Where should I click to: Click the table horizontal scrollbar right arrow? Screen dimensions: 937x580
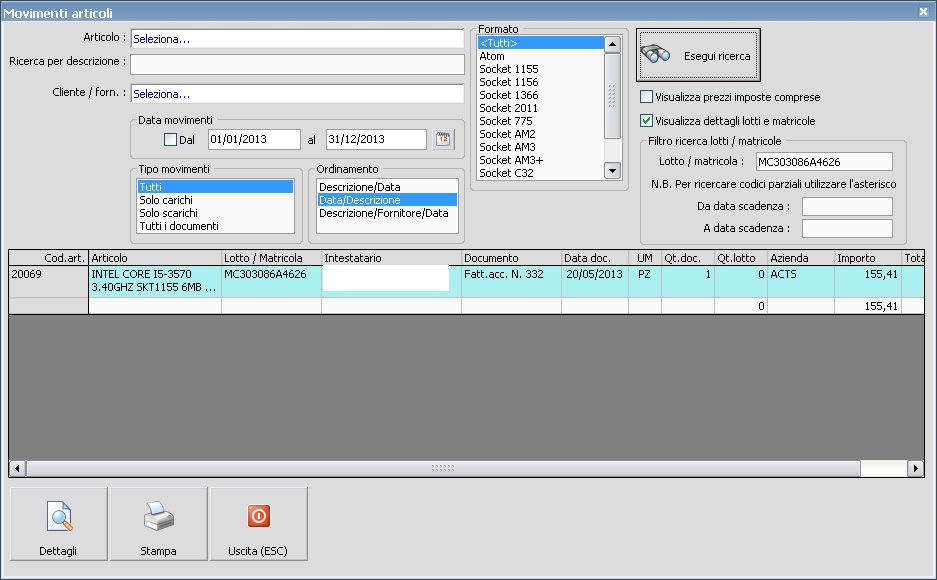coord(915,468)
